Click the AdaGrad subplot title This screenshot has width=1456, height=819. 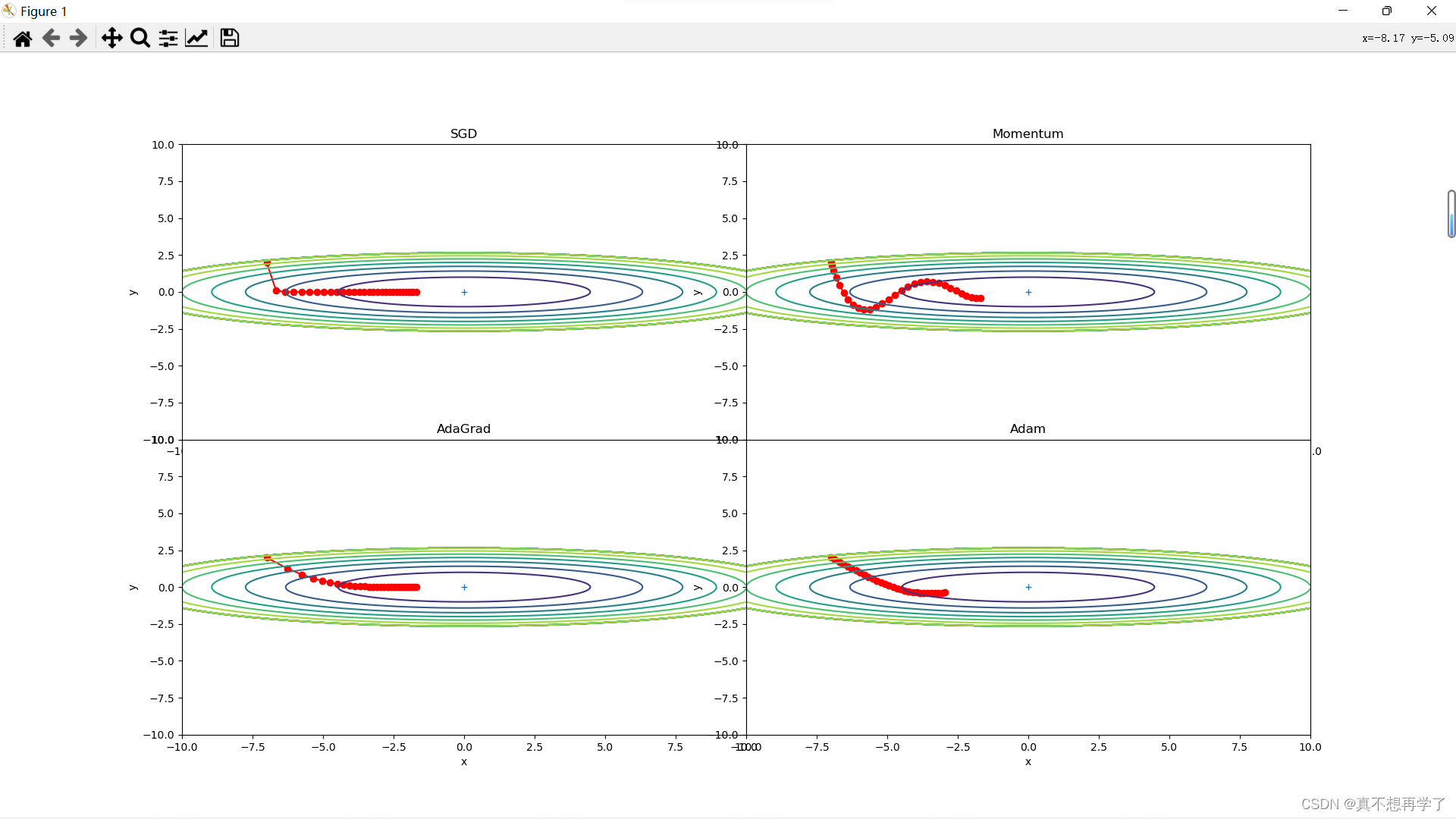pos(463,428)
